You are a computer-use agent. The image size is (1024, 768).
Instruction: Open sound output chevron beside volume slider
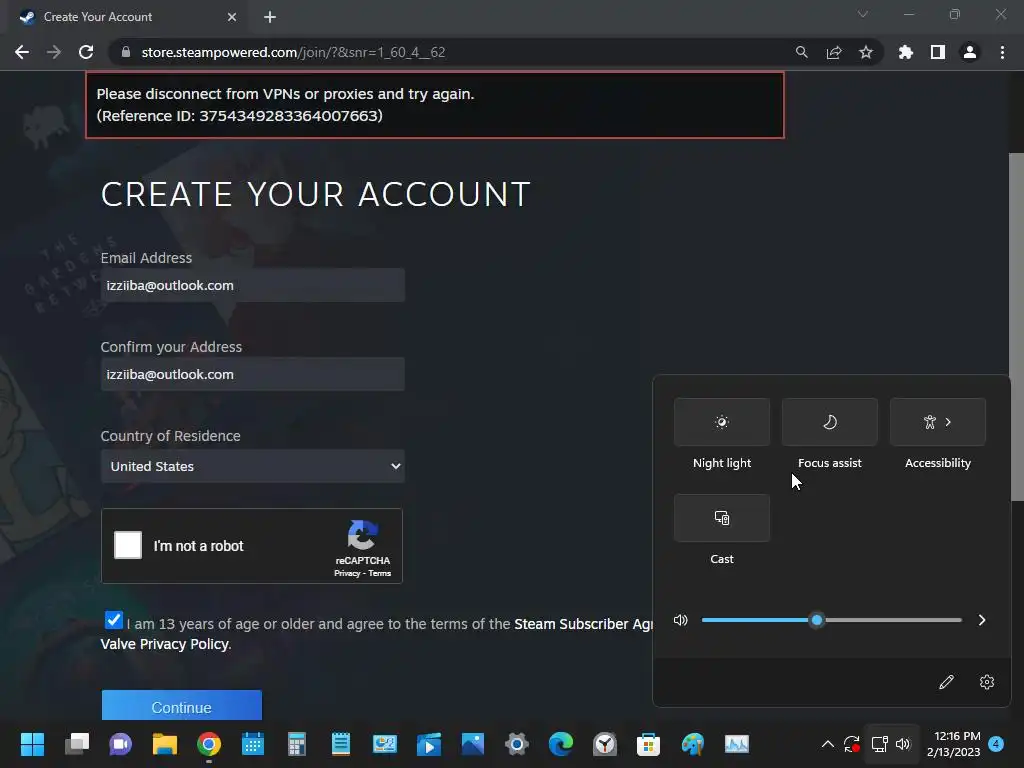[x=982, y=620]
